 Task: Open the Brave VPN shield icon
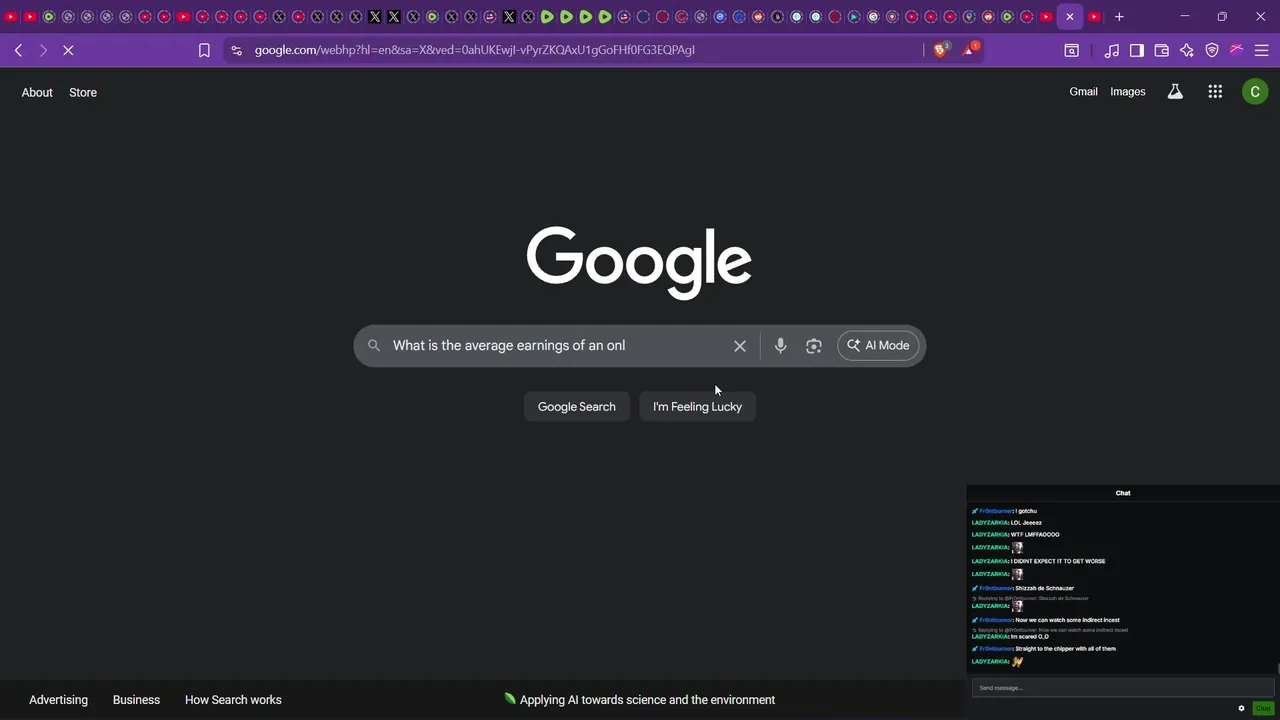coord(1212,50)
